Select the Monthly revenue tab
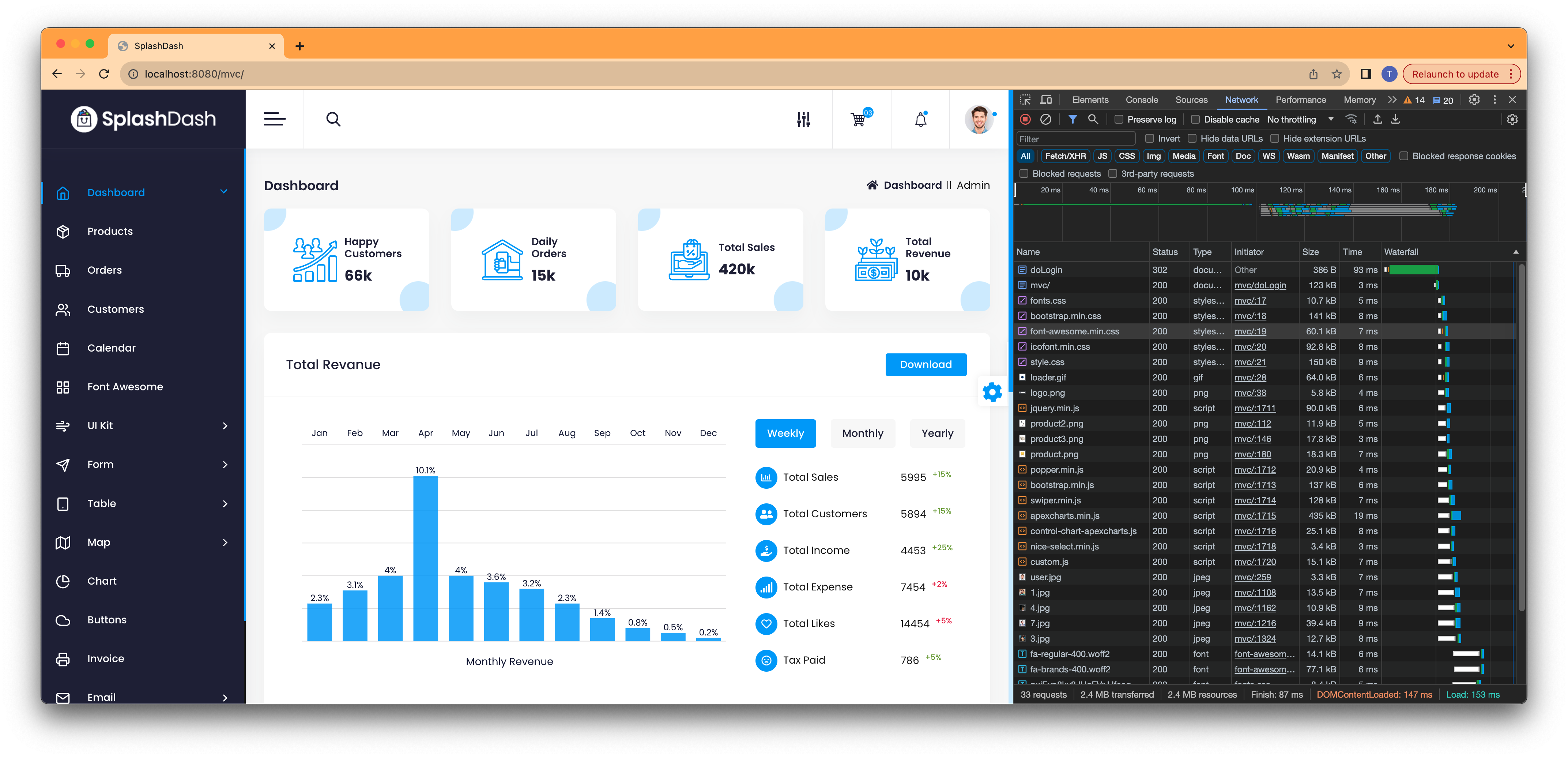Image resolution: width=1568 pixels, height=758 pixels. point(863,434)
